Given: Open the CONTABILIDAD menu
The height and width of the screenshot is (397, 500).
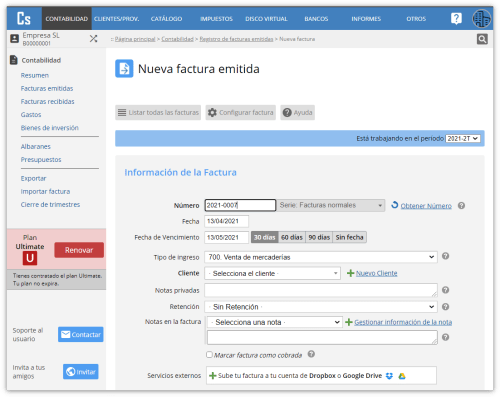Looking at the screenshot, I should (67, 19).
